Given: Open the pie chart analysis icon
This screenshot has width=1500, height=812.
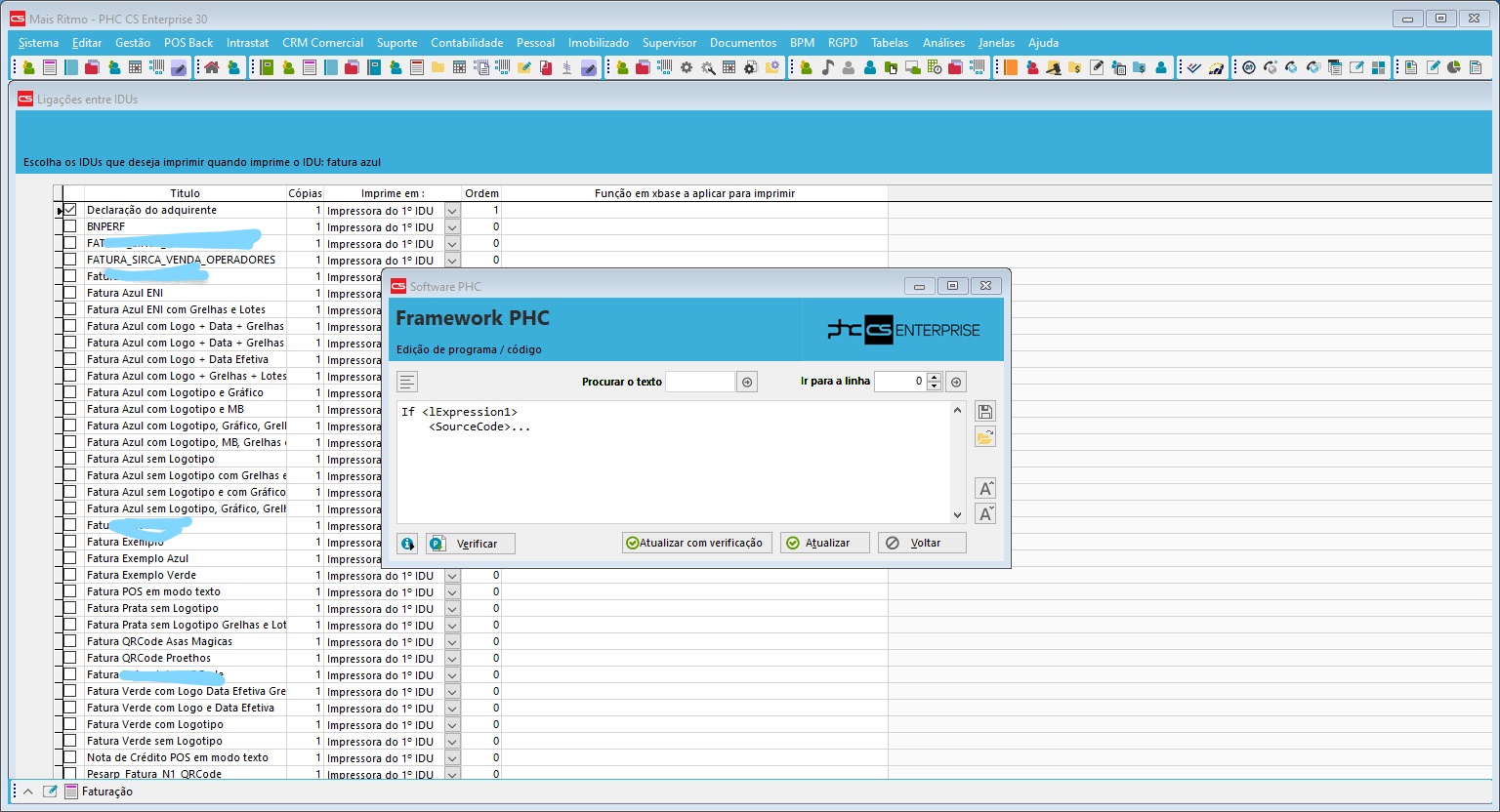Looking at the screenshot, I should coord(1452,67).
